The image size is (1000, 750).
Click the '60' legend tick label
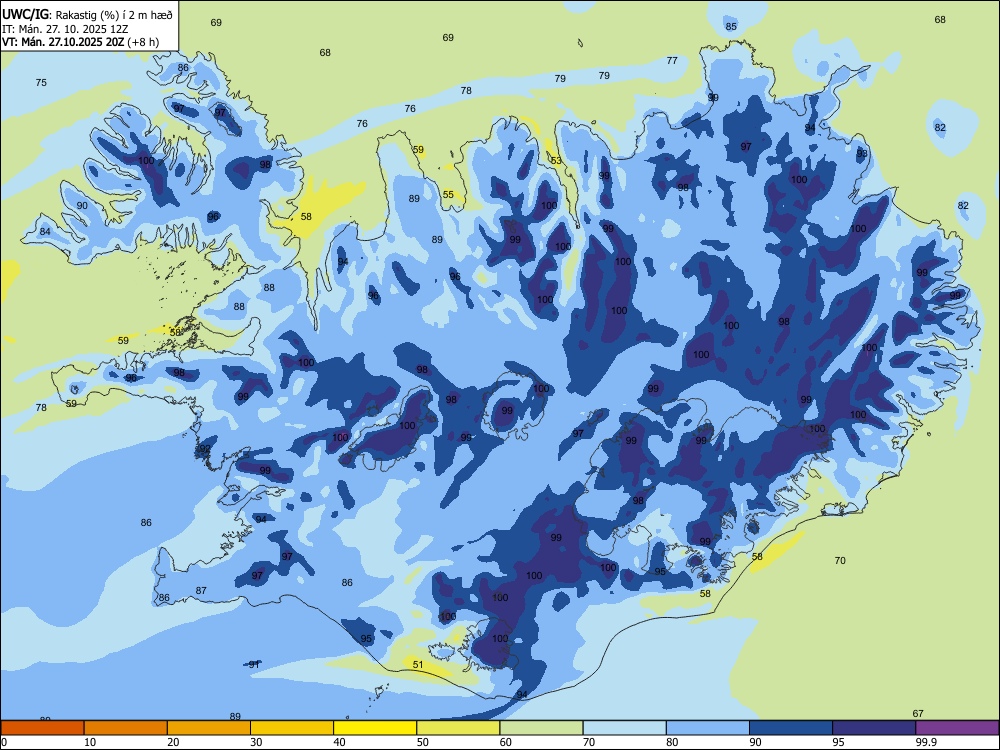[506, 742]
